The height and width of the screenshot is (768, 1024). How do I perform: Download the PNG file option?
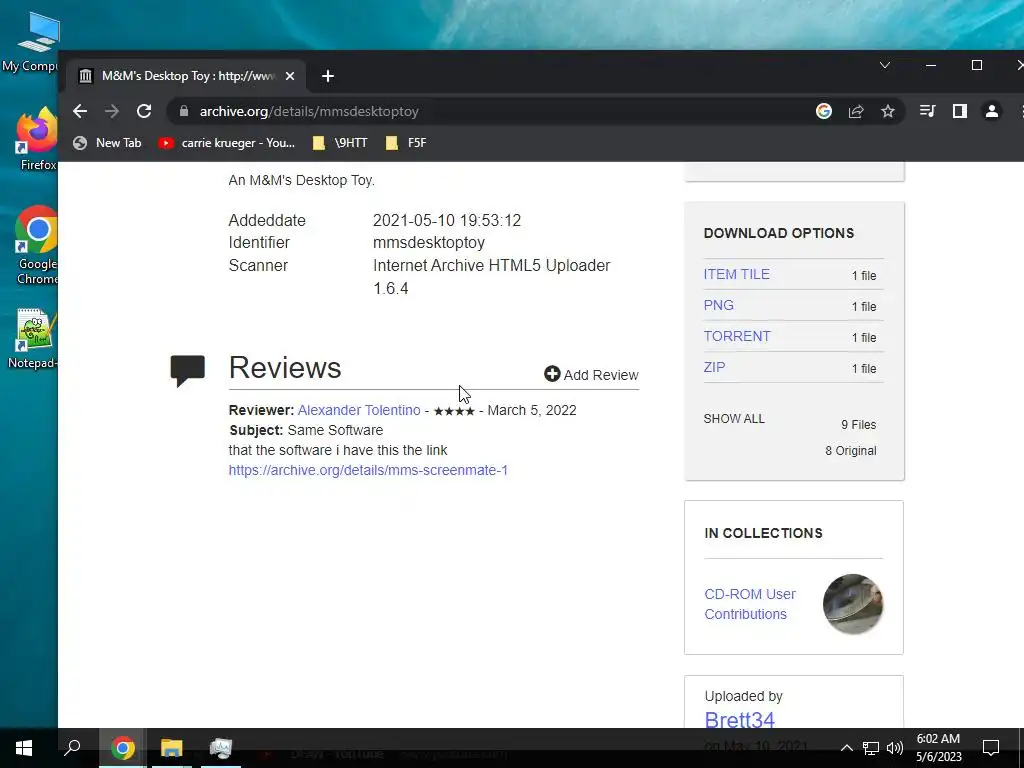(718, 305)
